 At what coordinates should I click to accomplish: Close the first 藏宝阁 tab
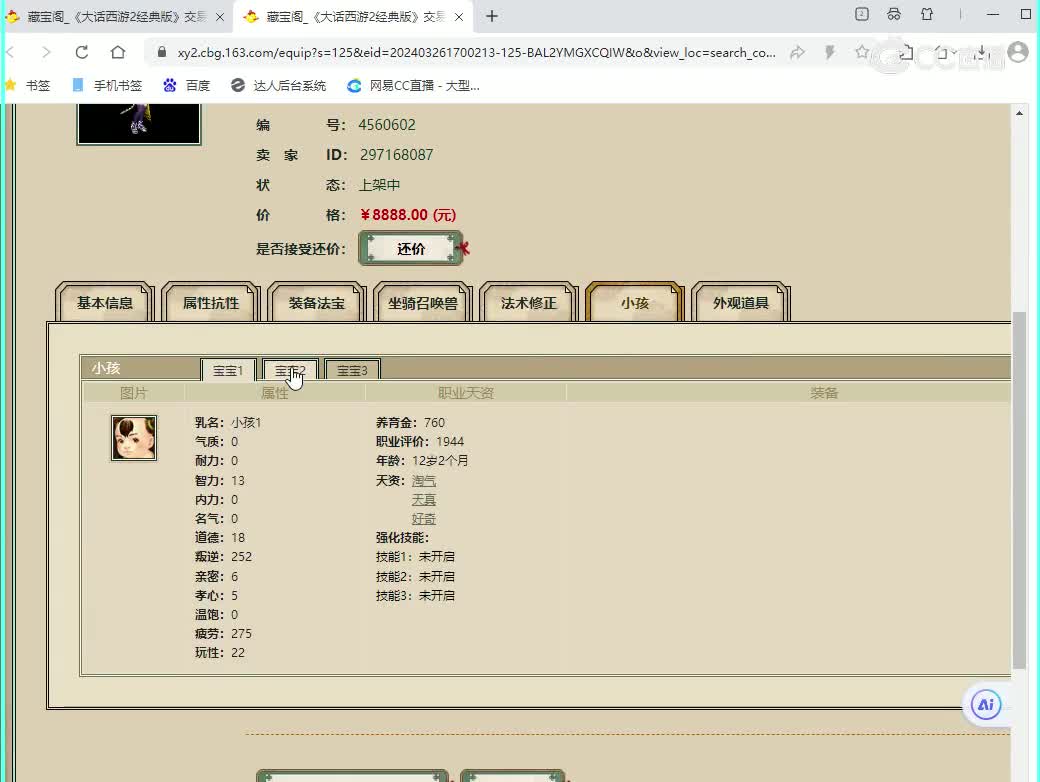pos(220,17)
